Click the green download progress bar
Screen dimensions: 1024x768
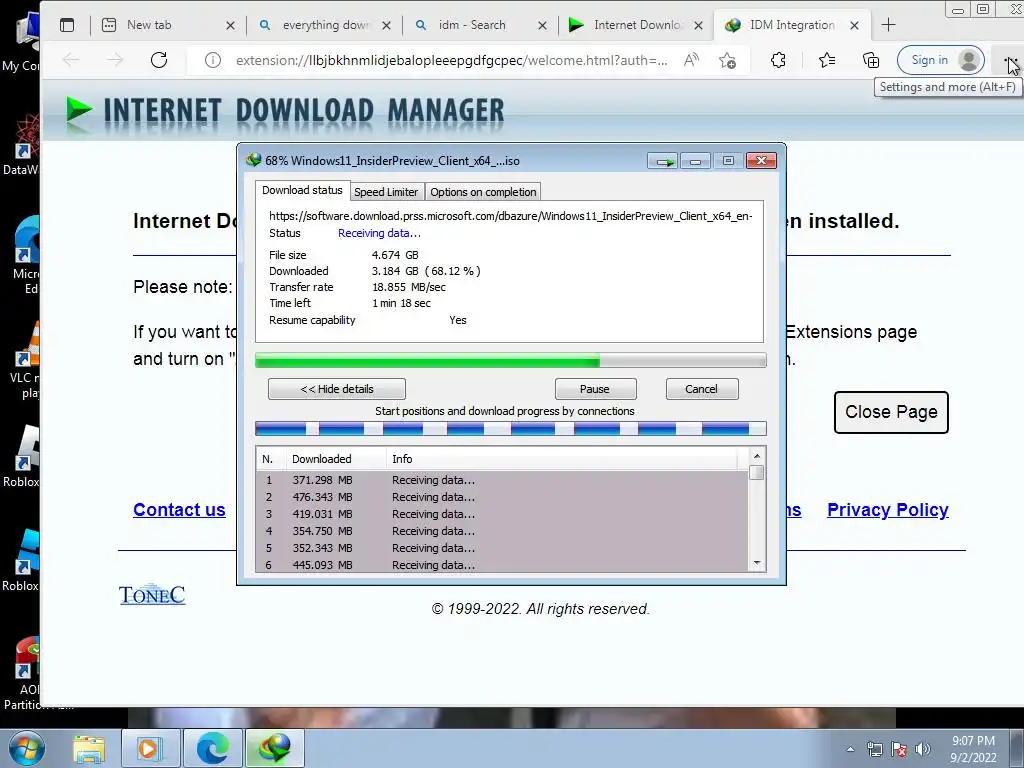pos(510,360)
